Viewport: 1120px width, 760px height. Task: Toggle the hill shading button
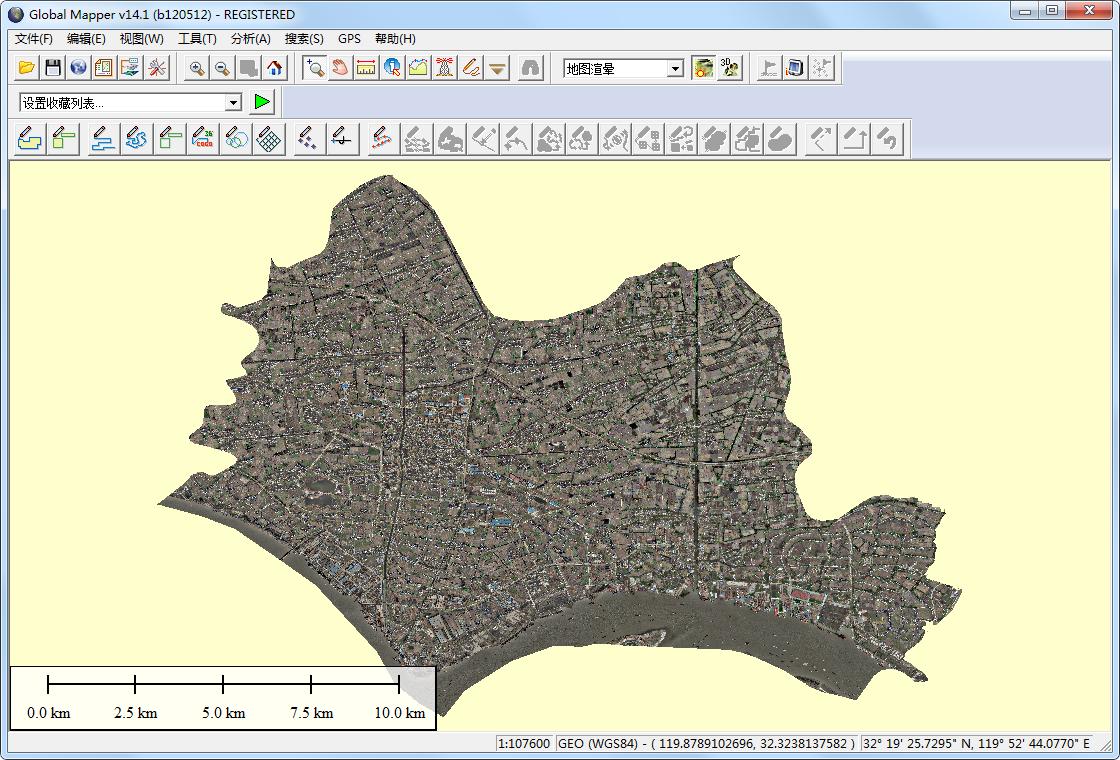(704, 68)
